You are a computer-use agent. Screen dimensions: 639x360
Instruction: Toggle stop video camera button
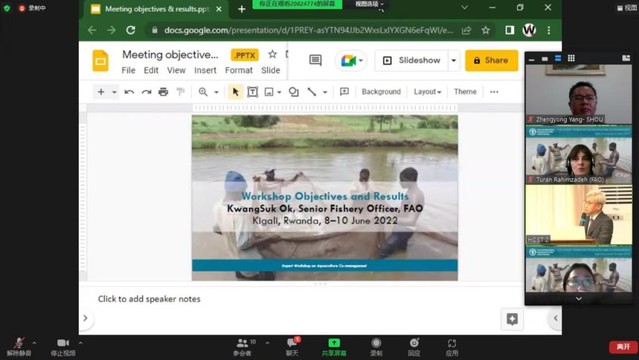63,347
